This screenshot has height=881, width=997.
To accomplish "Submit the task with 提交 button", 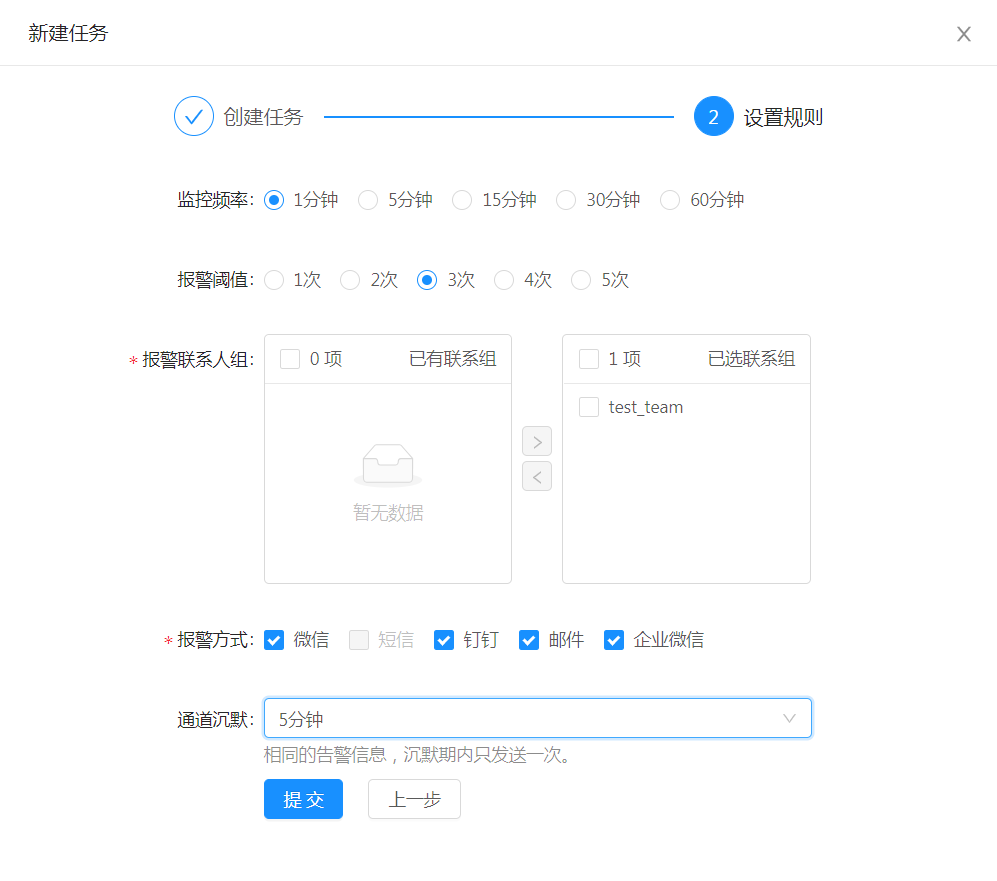I will [303, 799].
